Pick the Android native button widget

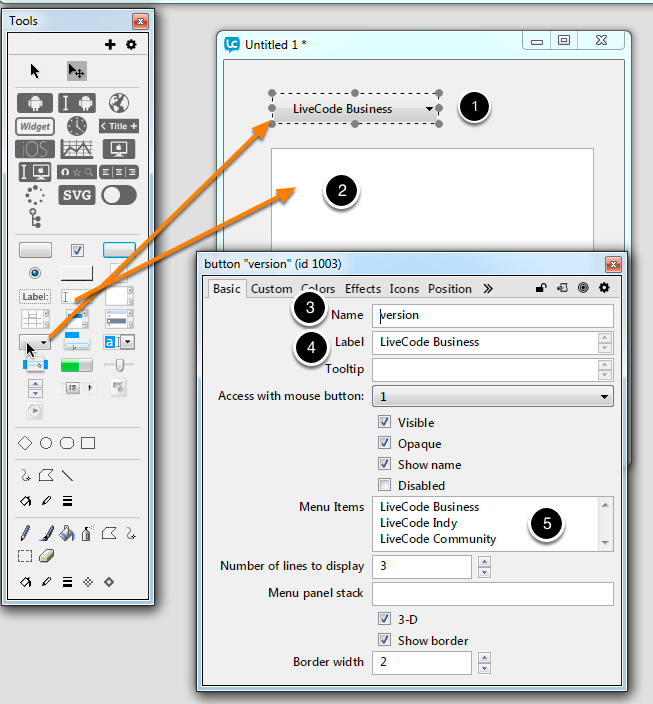[x=35, y=103]
